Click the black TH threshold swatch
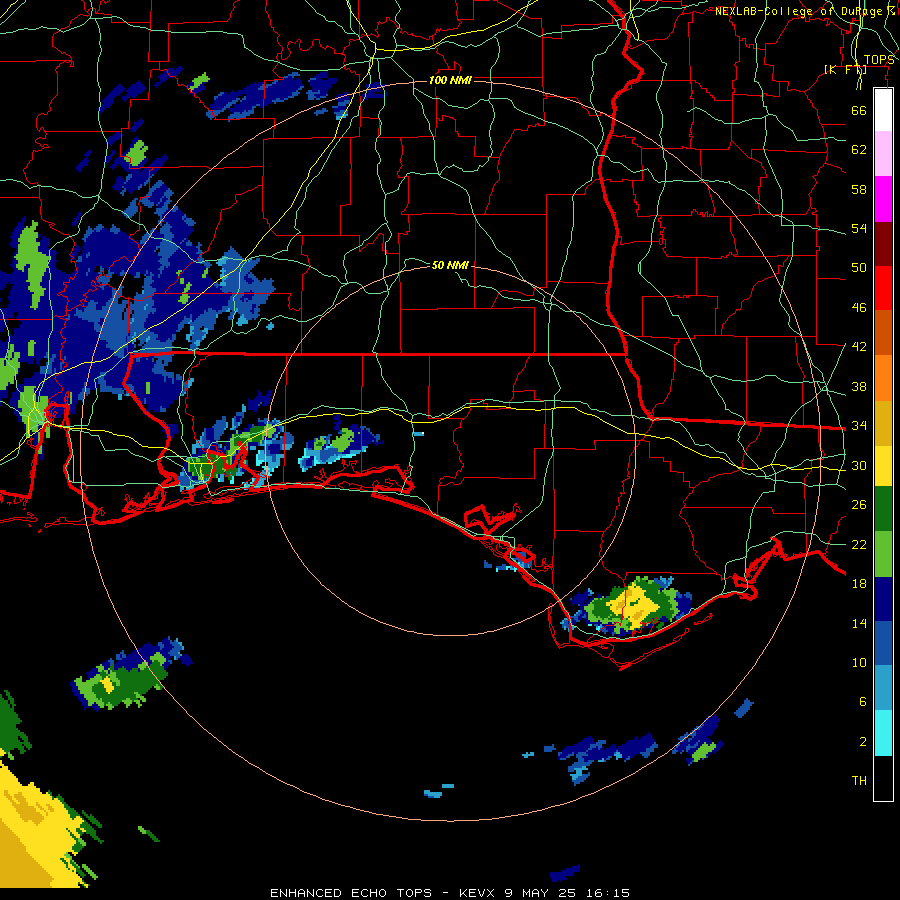 click(x=883, y=778)
